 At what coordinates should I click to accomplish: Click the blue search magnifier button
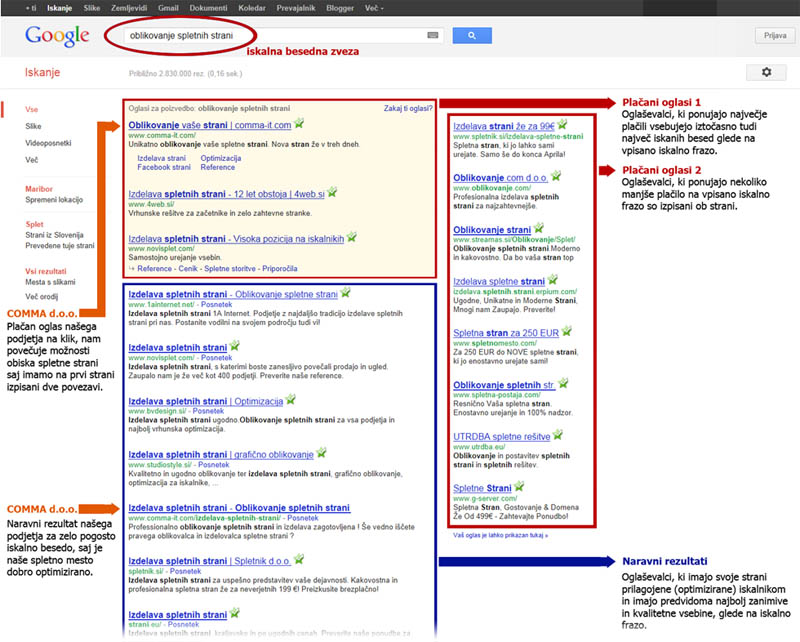pos(472,35)
